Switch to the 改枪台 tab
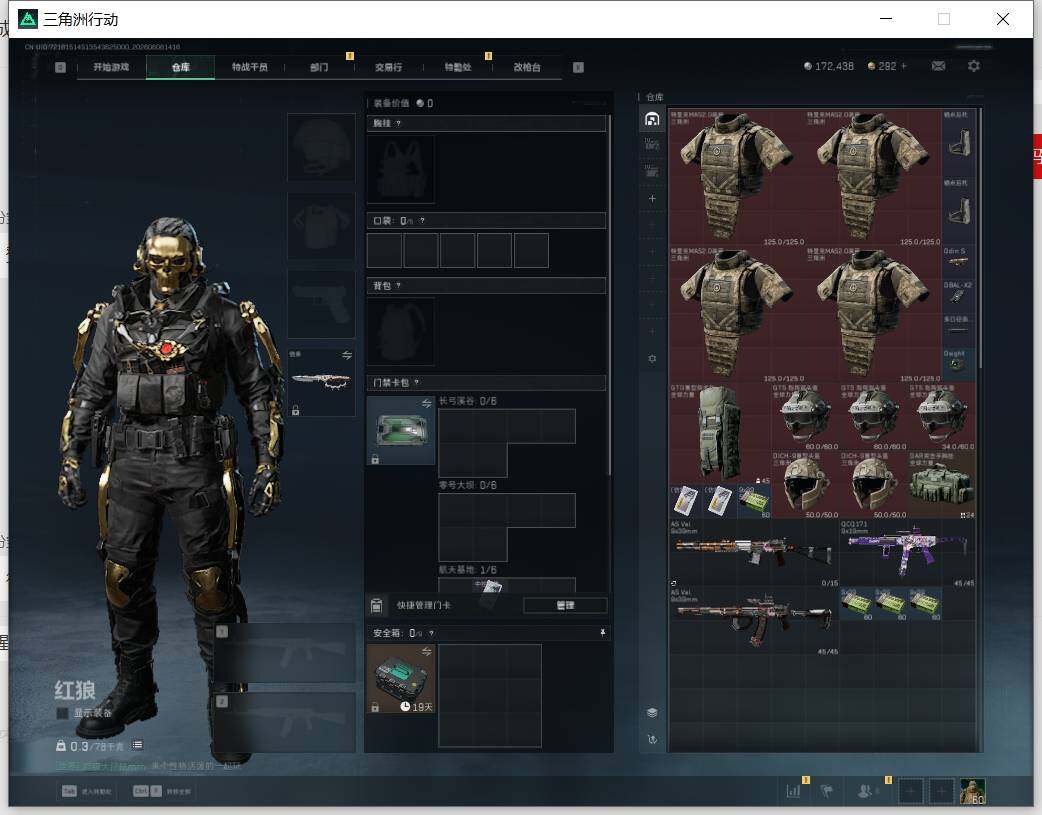This screenshot has width=1042, height=815. click(x=527, y=67)
